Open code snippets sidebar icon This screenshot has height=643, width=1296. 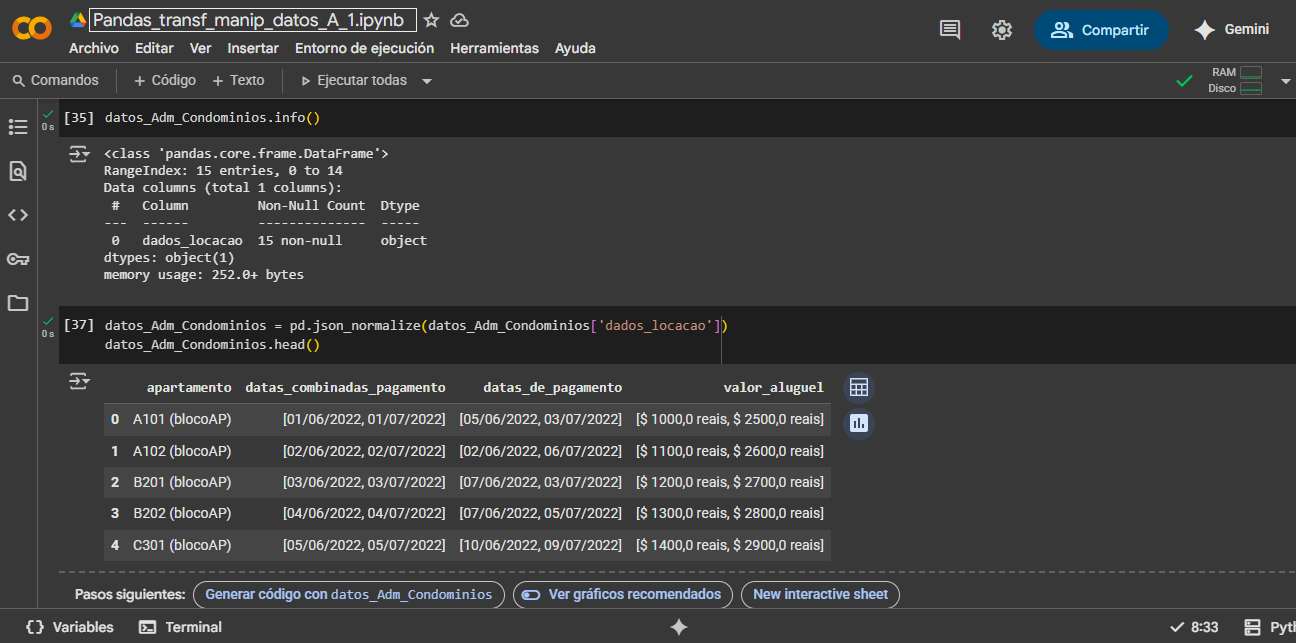tap(18, 215)
